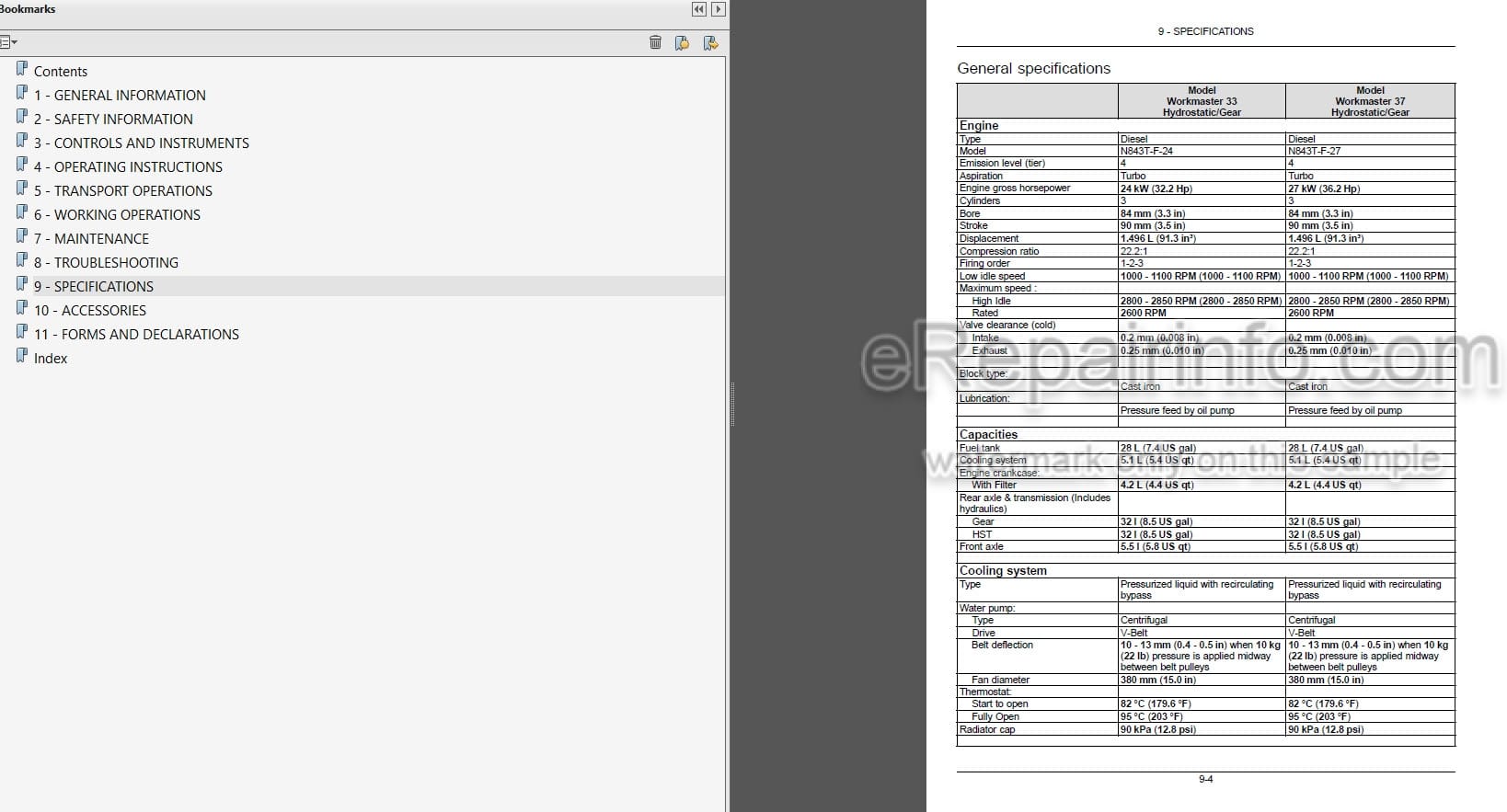This screenshot has height=812, width=1507.
Task: Click the Model Workmaster 37 column header
Action: (1370, 101)
